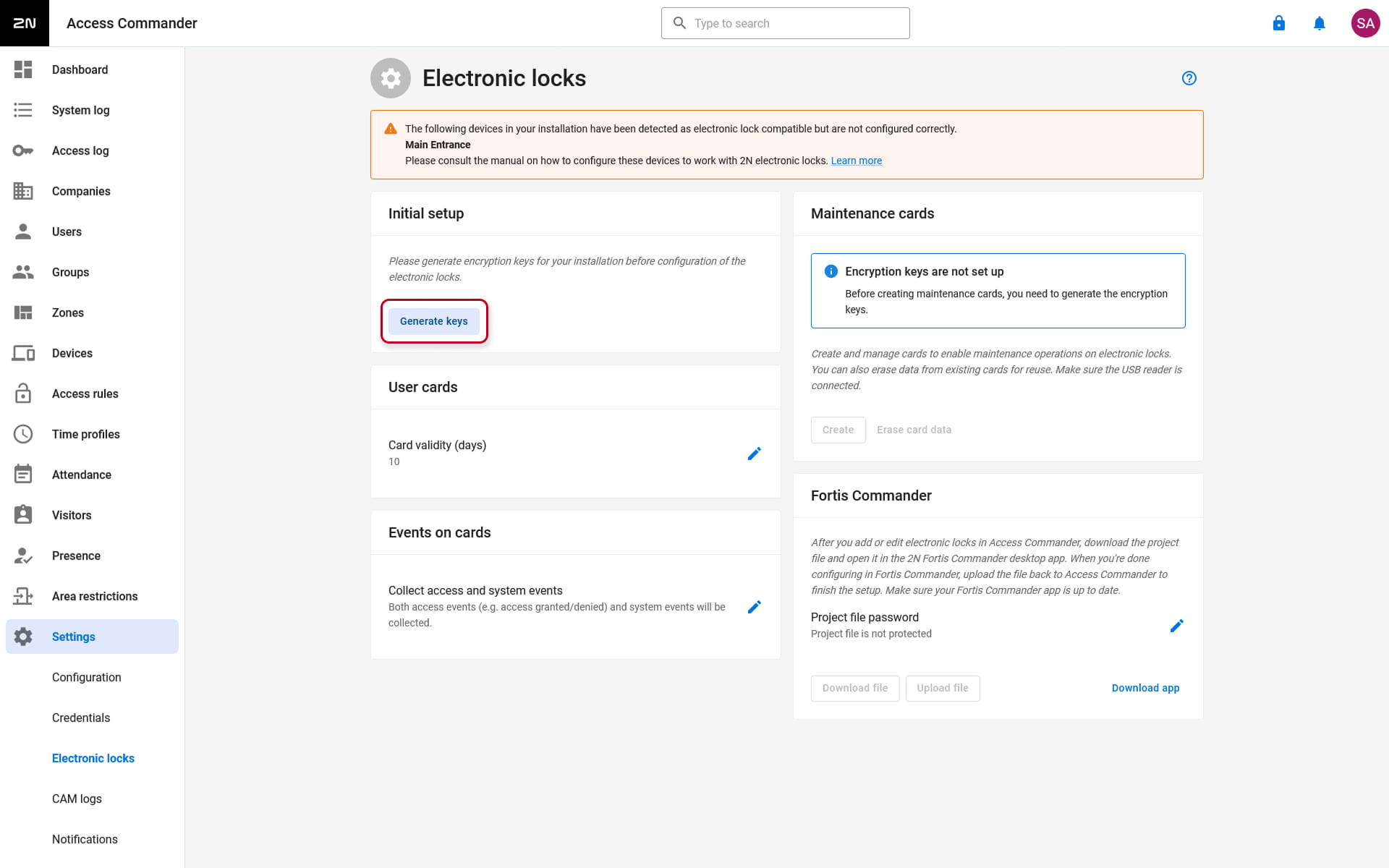Go to System log page
The image size is (1389, 868).
pos(92,110)
